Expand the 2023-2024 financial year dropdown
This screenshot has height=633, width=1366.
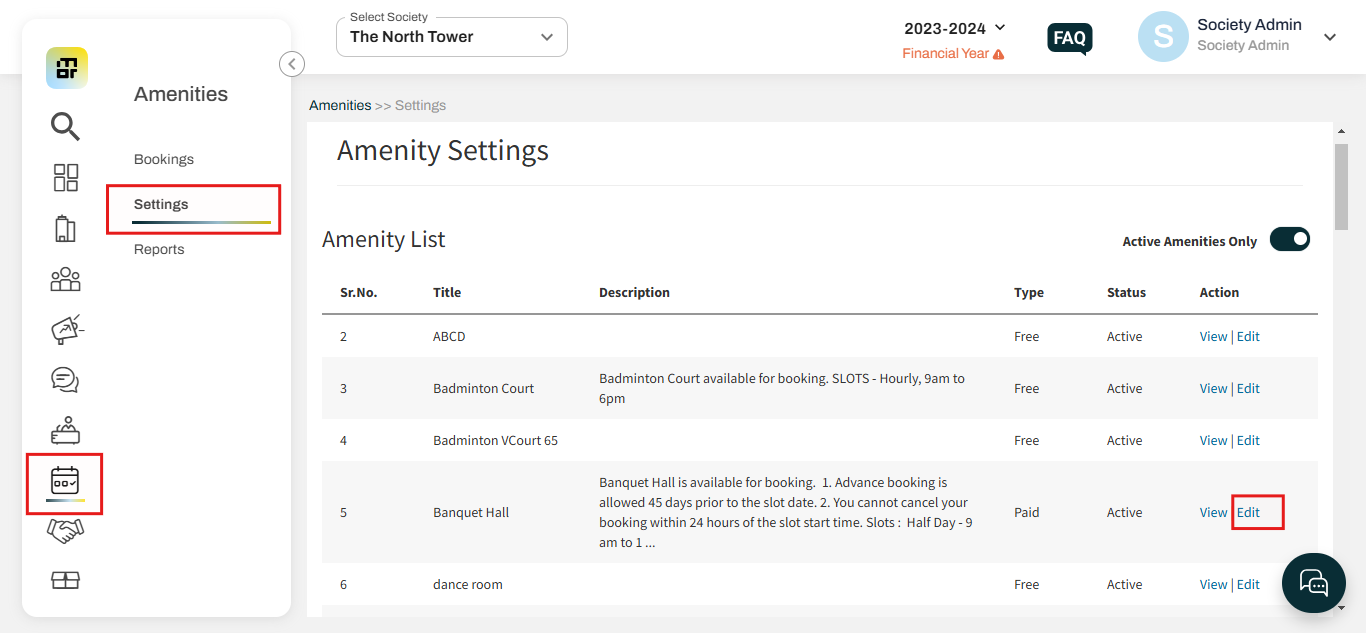[955, 27]
